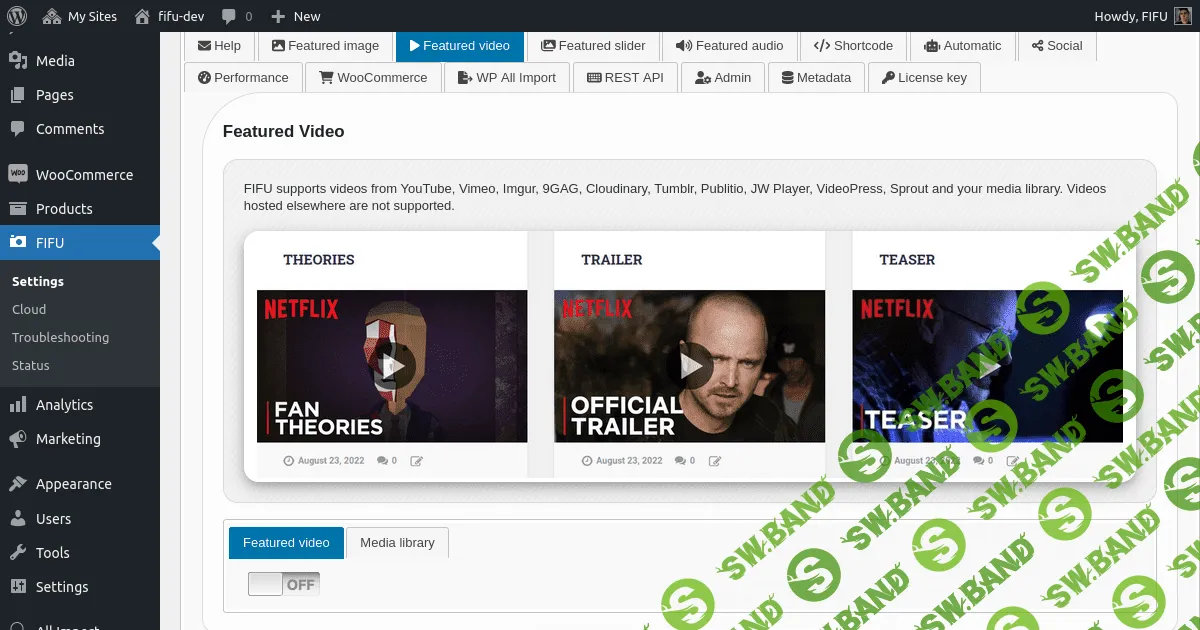Play the Fan Theories video

tap(392, 366)
